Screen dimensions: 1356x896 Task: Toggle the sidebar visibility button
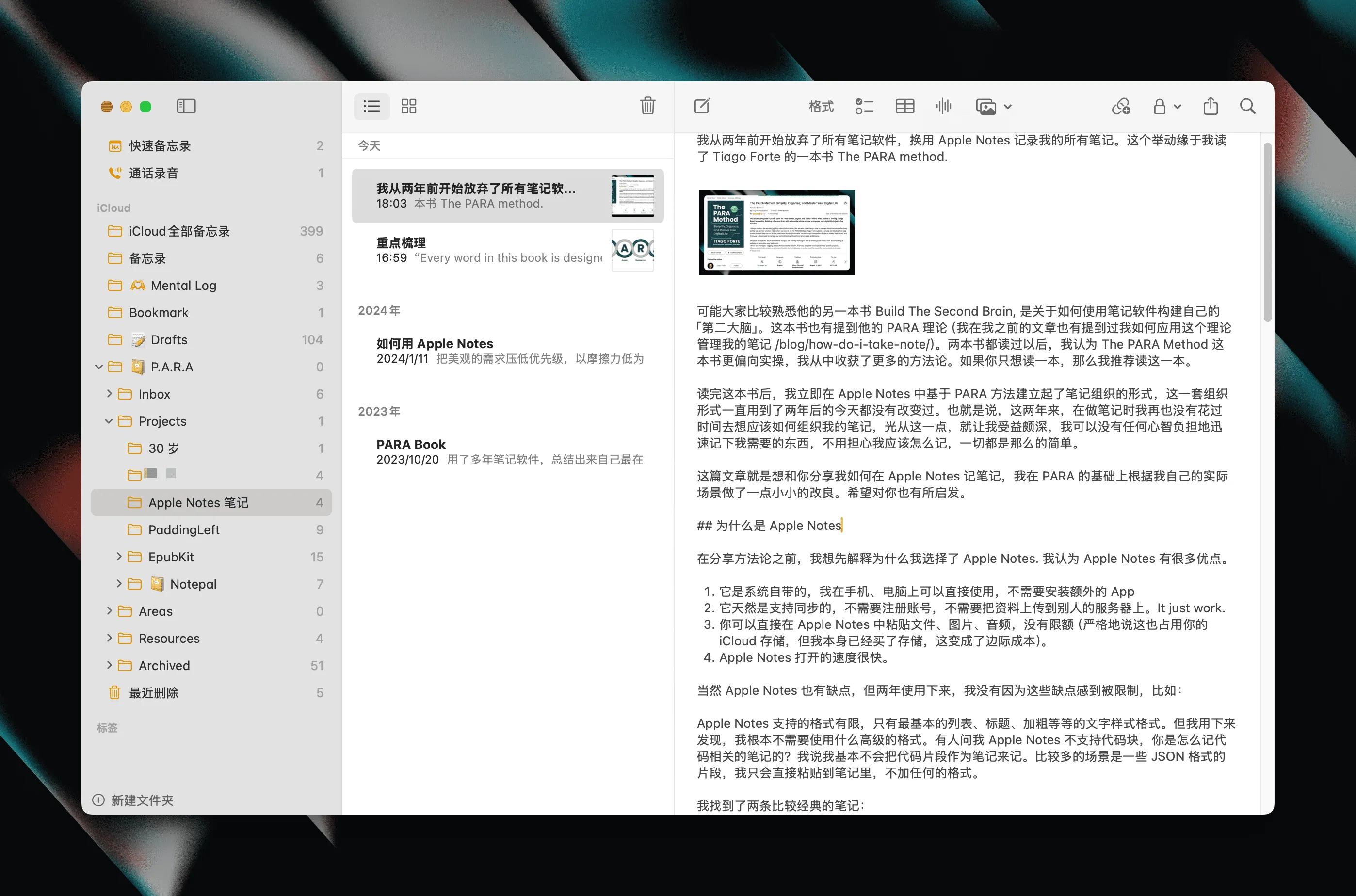(x=186, y=106)
